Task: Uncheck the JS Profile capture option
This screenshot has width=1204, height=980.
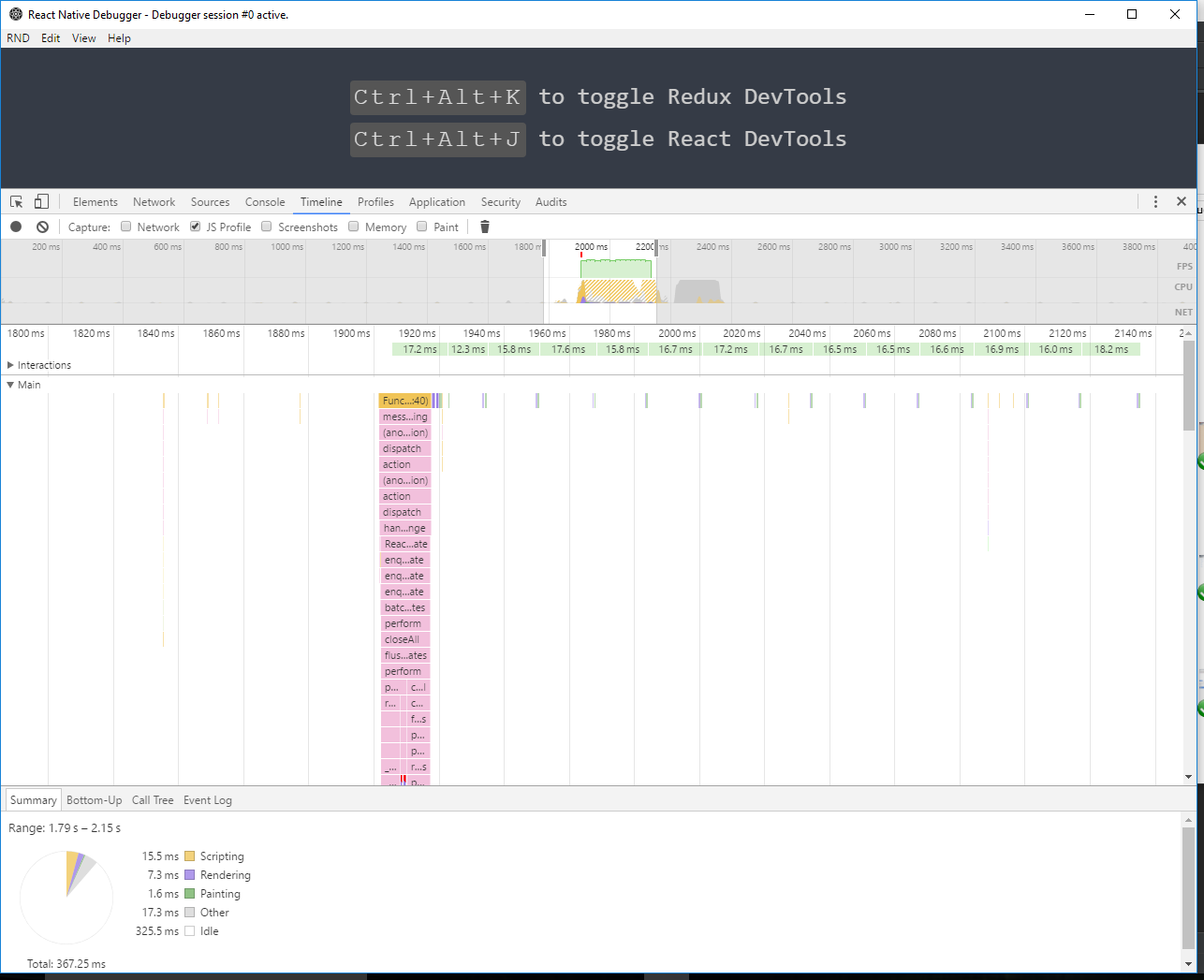Action: pyautogui.click(x=195, y=227)
